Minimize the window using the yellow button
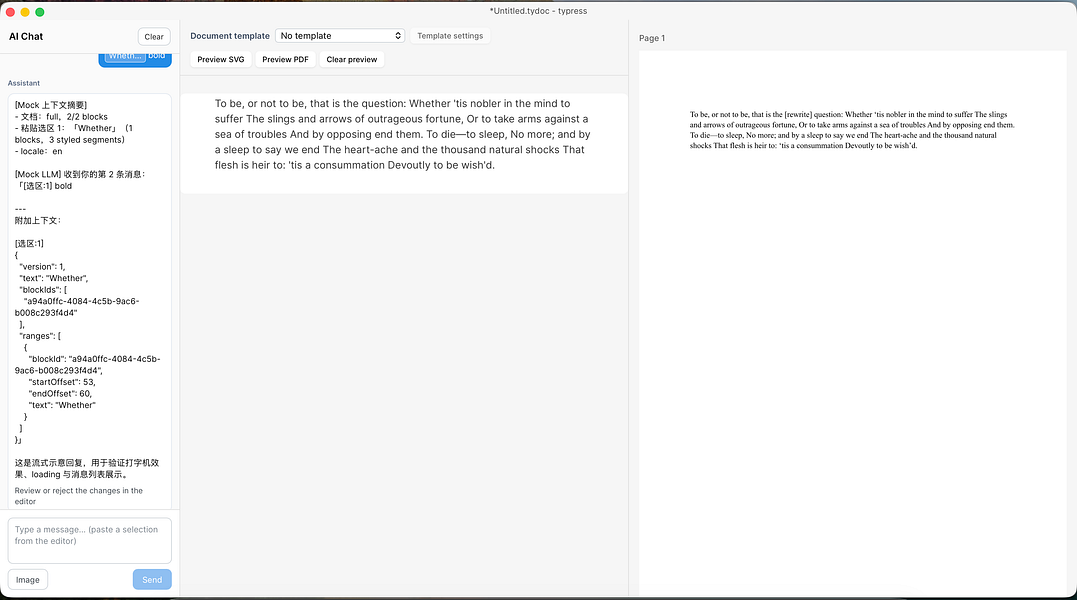This screenshot has width=1077, height=600. tap(25, 12)
